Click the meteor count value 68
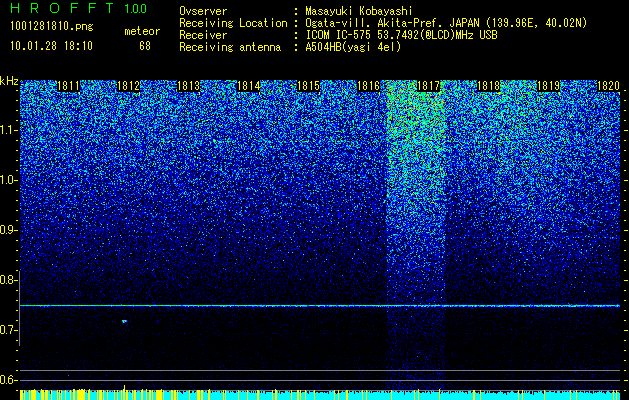Viewport: 629px width, 400px height. [x=145, y=46]
